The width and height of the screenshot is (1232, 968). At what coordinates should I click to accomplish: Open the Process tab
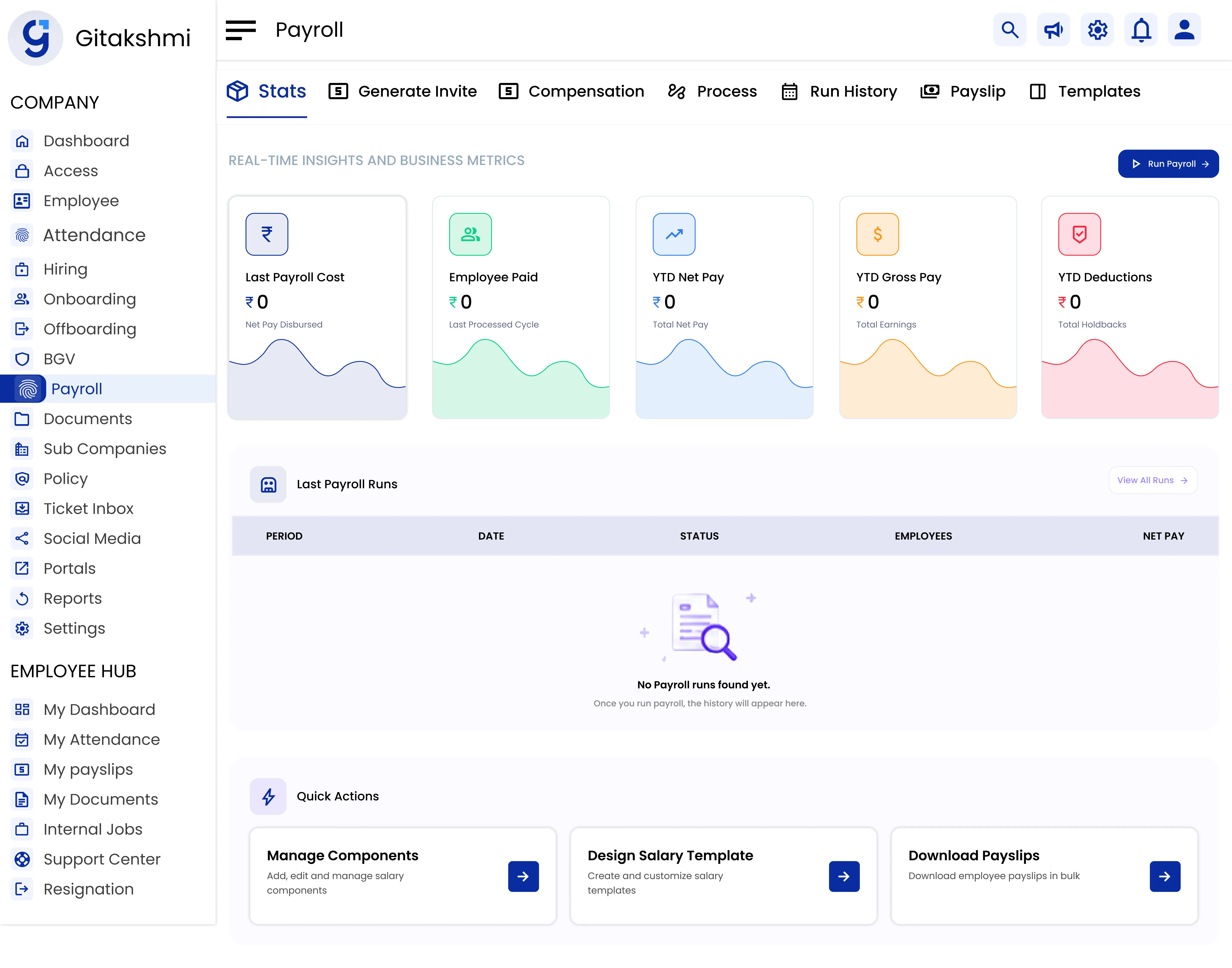[x=712, y=91]
